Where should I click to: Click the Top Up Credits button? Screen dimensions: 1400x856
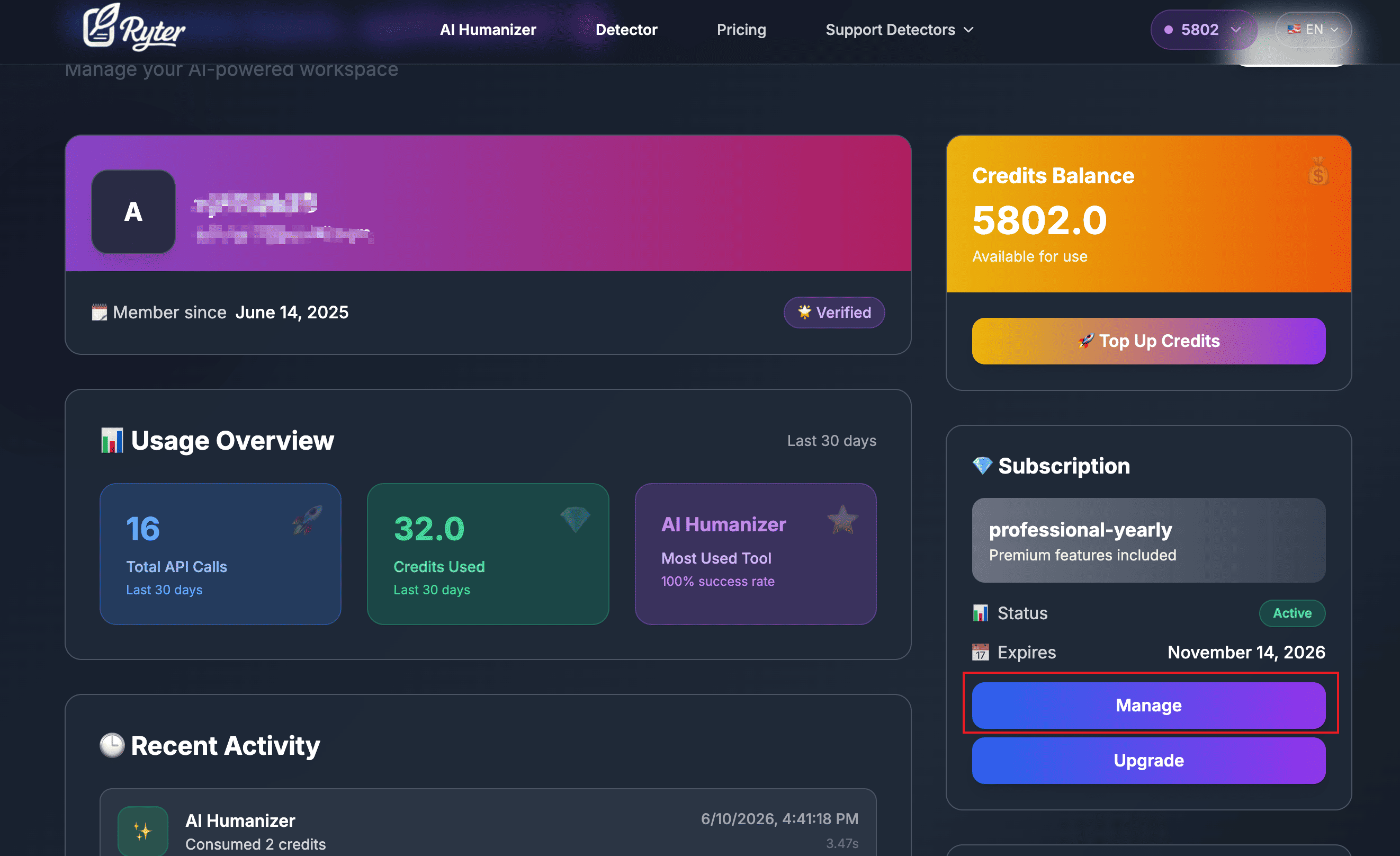(1148, 341)
